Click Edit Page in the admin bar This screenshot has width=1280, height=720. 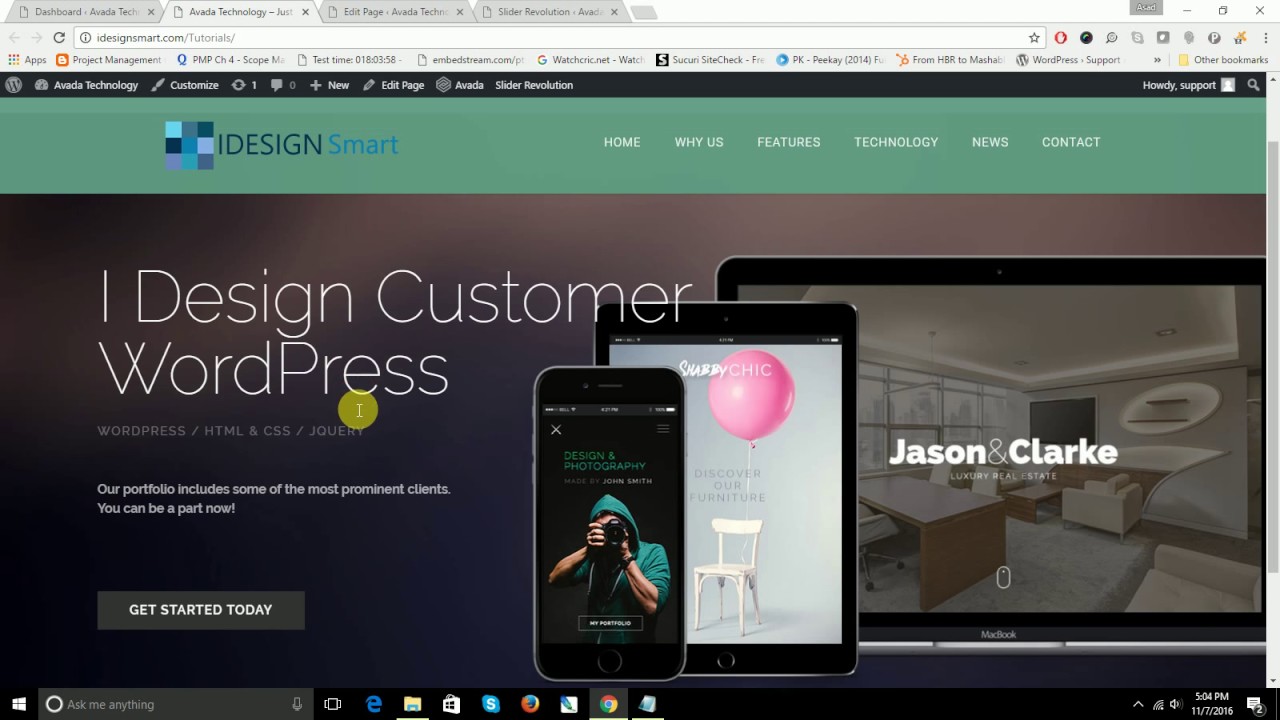pos(393,85)
